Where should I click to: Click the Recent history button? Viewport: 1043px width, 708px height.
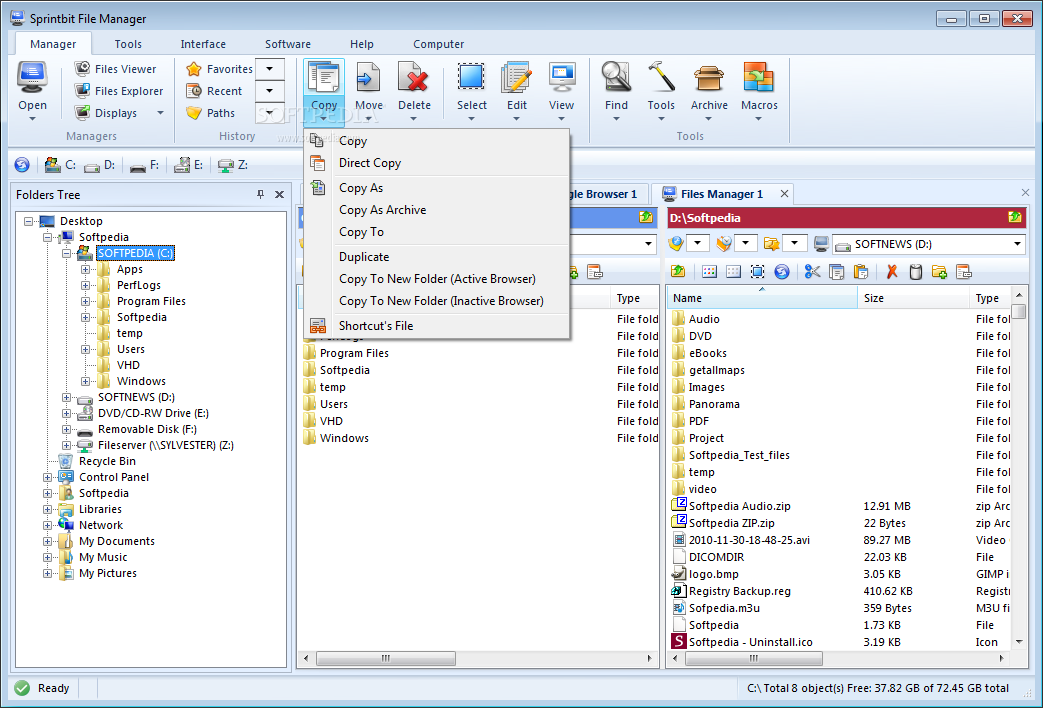[x=214, y=90]
